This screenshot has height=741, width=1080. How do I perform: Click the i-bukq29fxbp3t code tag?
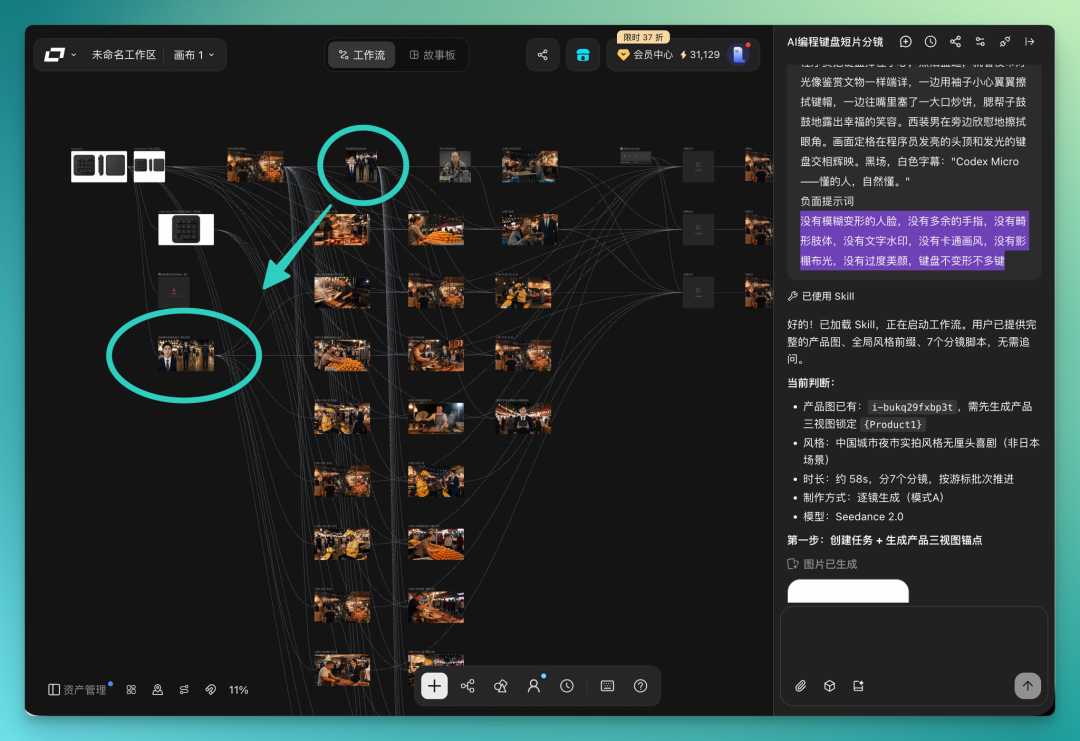[x=912, y=407]
